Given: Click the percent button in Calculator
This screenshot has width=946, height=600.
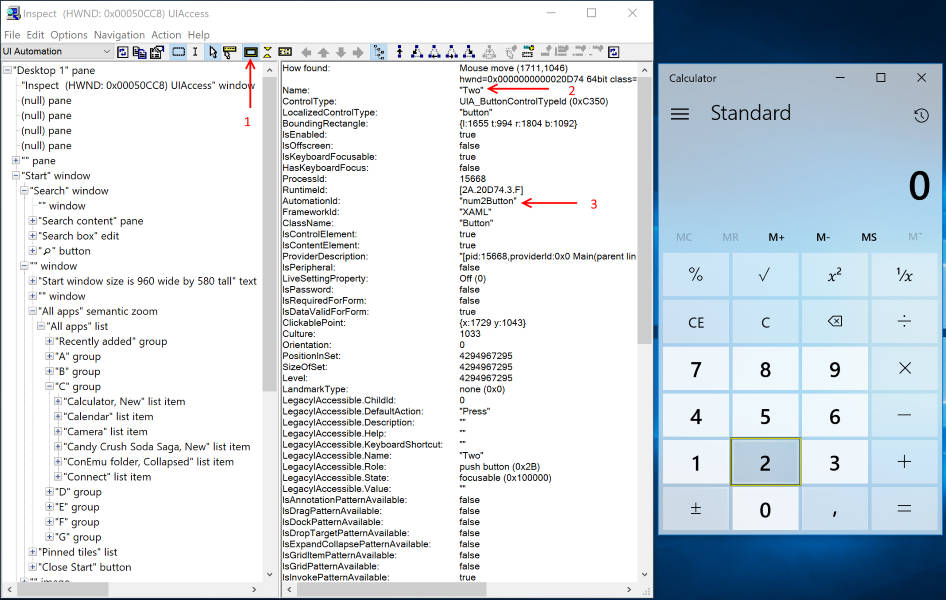Looking at the screenshot, I should pos(696,275).
